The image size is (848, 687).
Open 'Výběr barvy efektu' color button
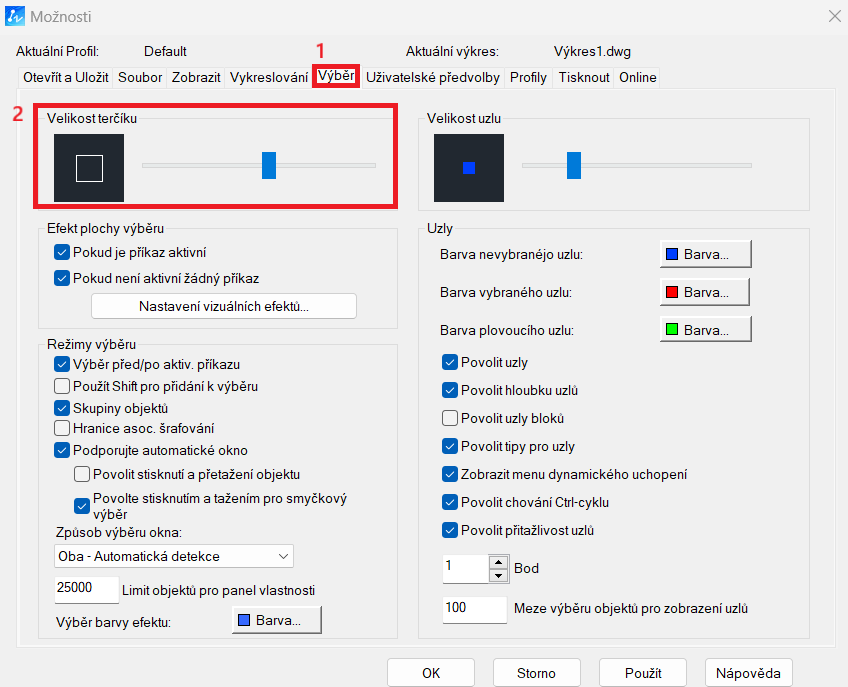(277, 621)
